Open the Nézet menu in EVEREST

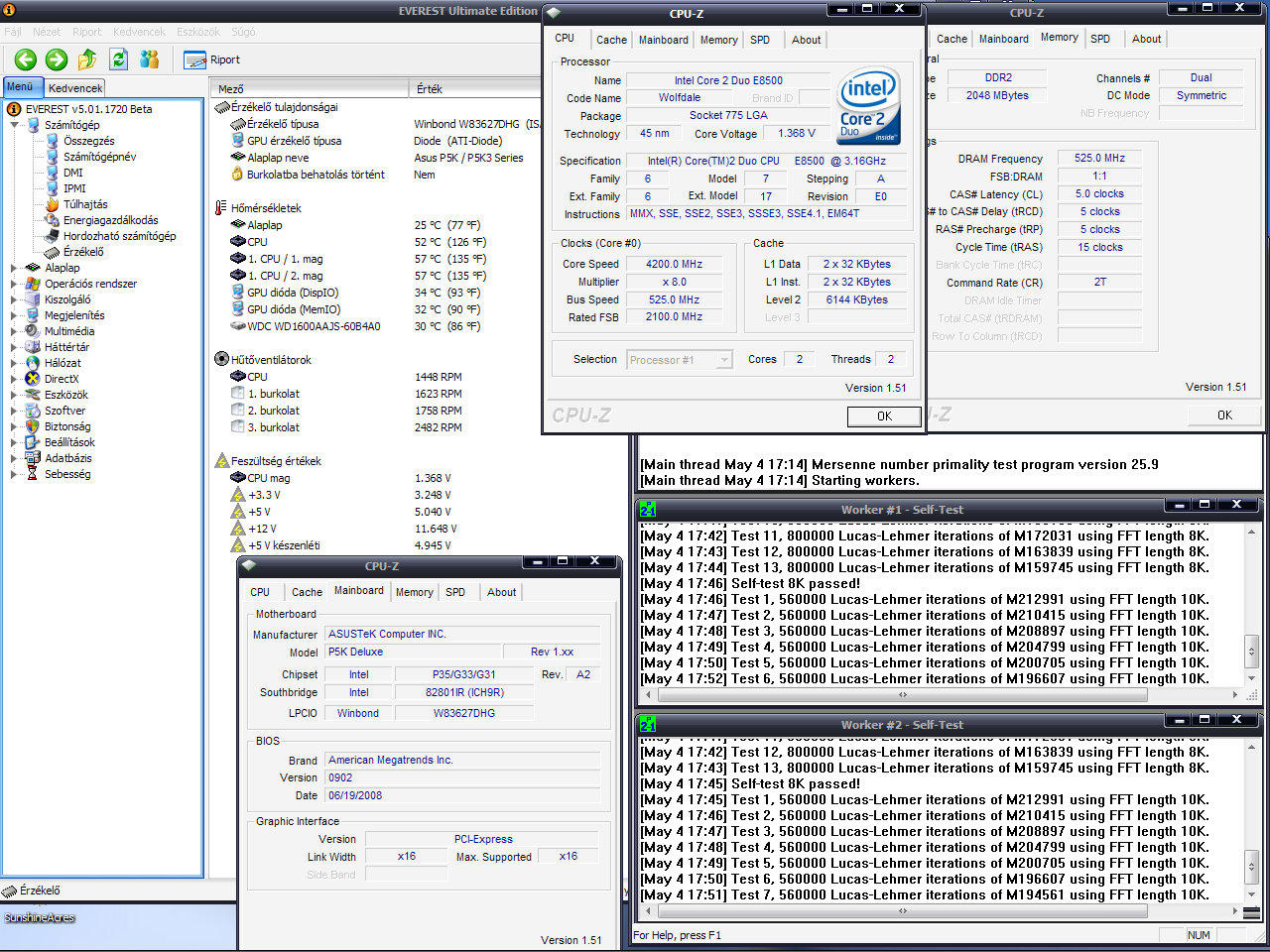(47, 32)
